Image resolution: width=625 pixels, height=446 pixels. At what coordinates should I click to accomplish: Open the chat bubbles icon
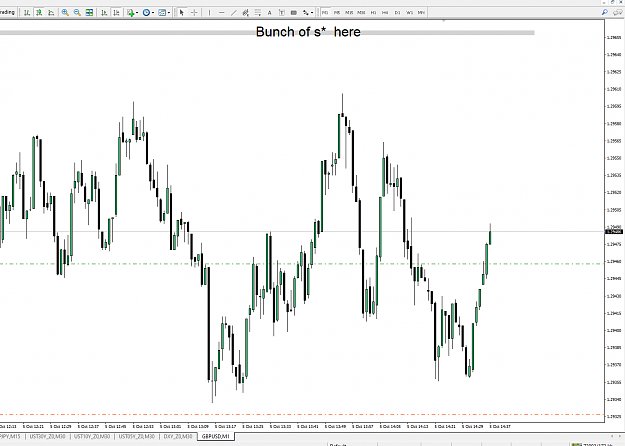(617, 13)
